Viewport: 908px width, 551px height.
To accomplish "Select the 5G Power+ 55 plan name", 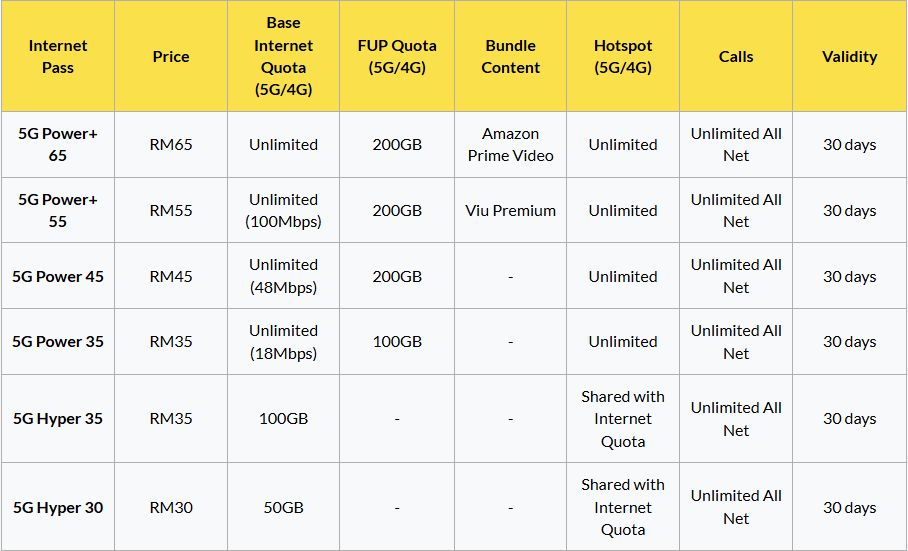I will tap(58, 210).
